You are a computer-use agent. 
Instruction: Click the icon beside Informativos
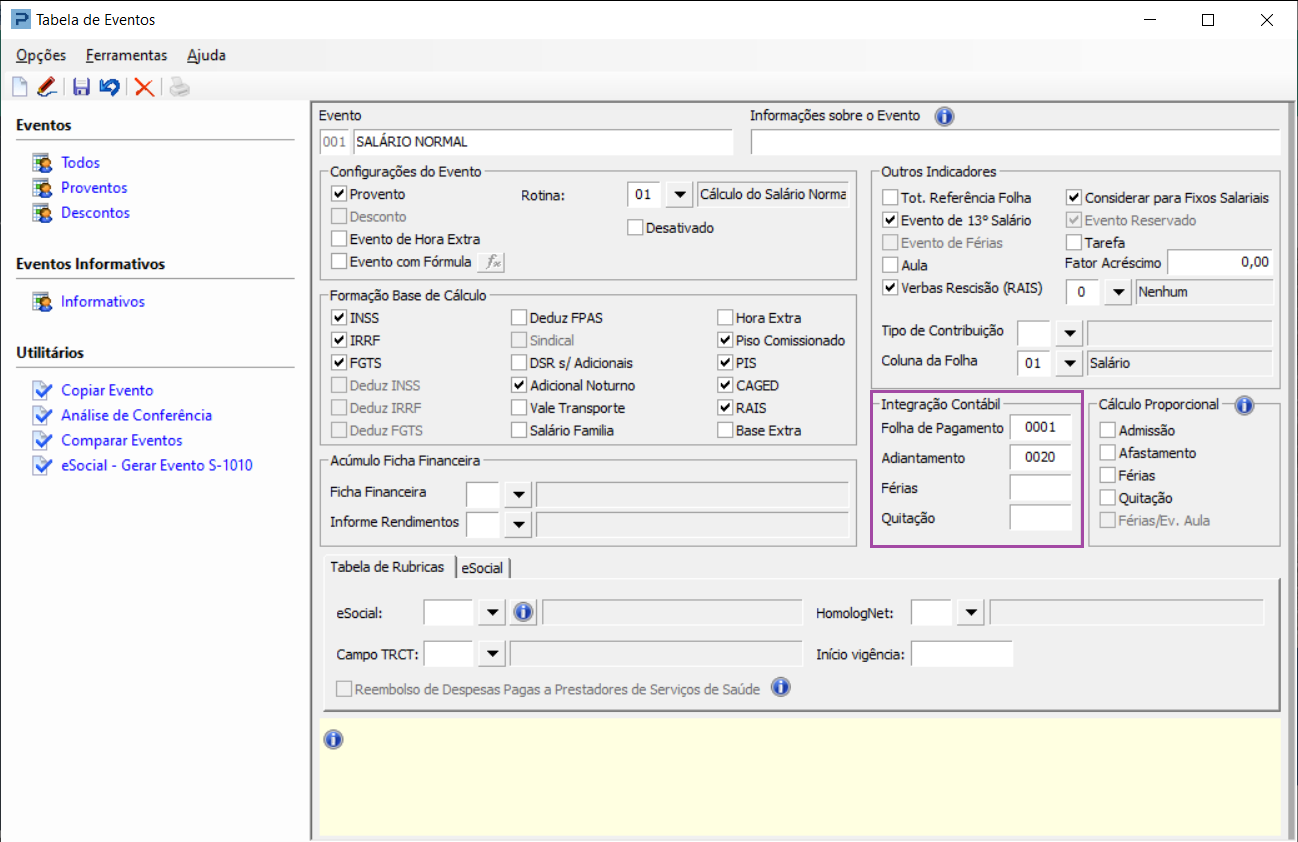(x=42, y=301)
